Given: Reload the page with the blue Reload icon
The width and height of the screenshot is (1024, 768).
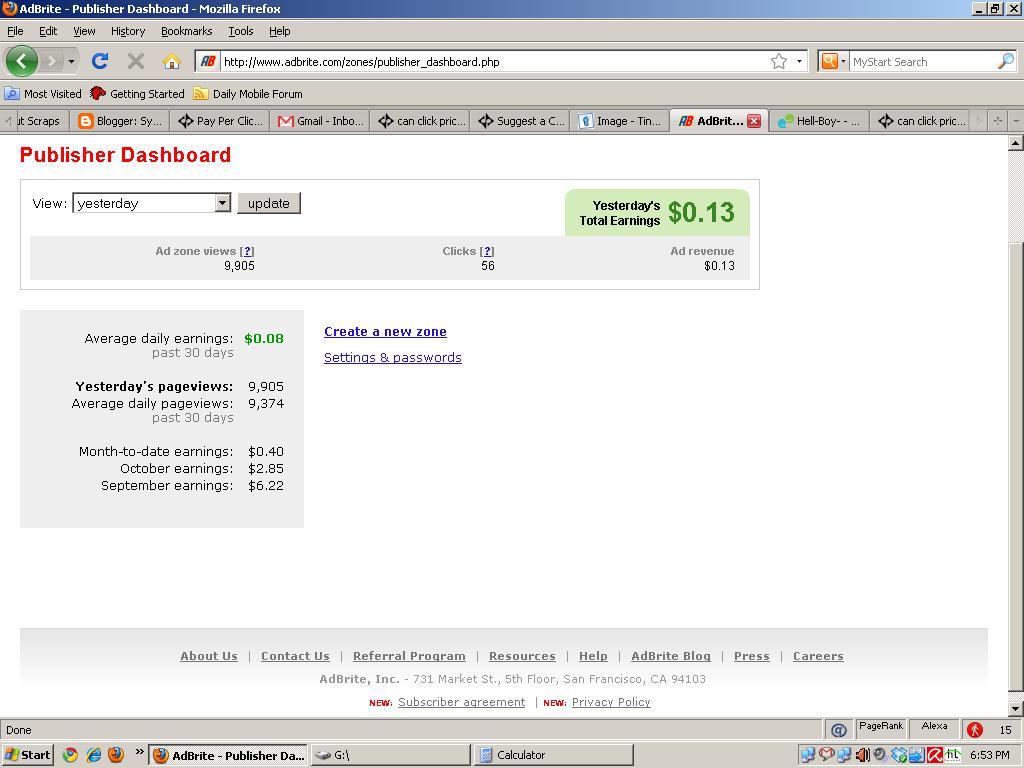Looking at the screenshot, I should coord(100,61).
